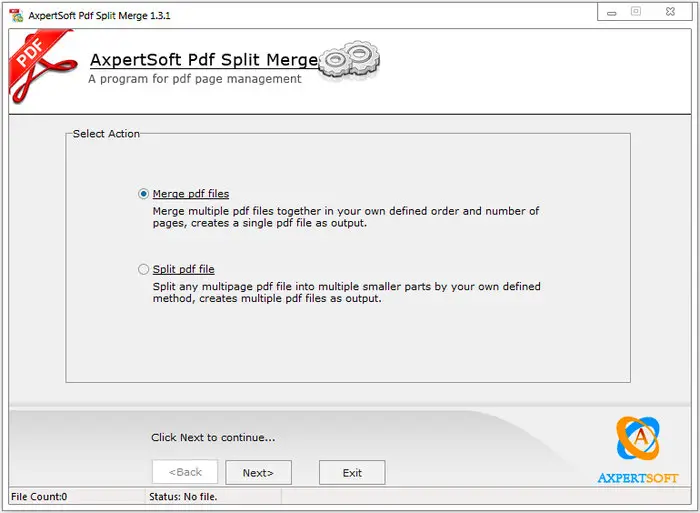Viewport: 700px width, 513px height.
Task: Click the Click Next to continue... hint text
Action: tap(213, 438)
